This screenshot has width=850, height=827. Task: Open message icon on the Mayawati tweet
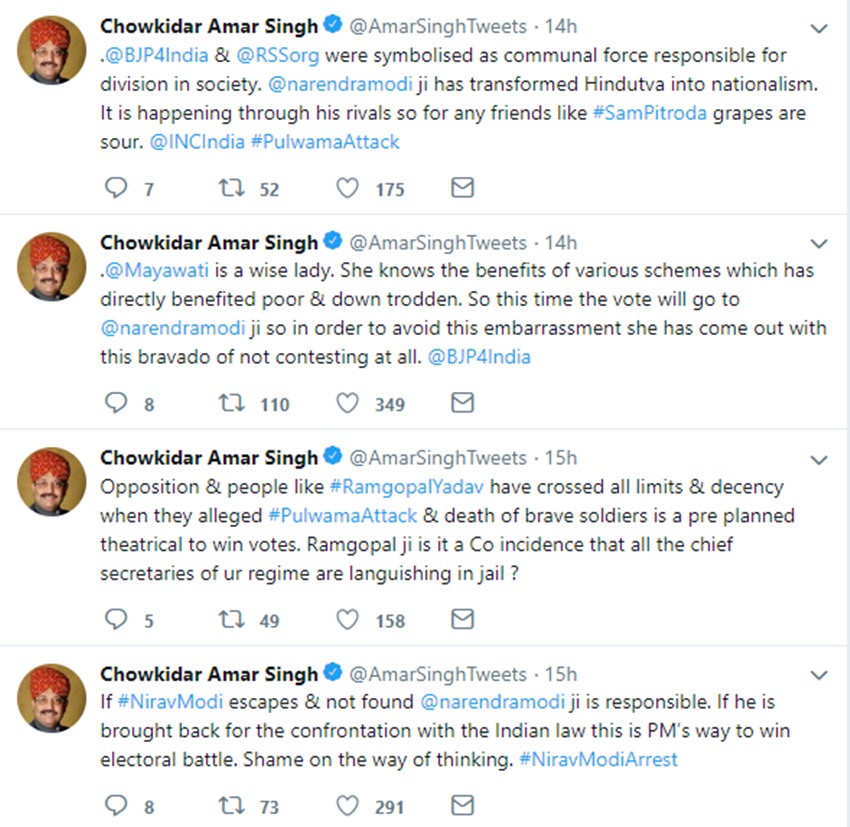pyautogui.click(x=462, y=403)
